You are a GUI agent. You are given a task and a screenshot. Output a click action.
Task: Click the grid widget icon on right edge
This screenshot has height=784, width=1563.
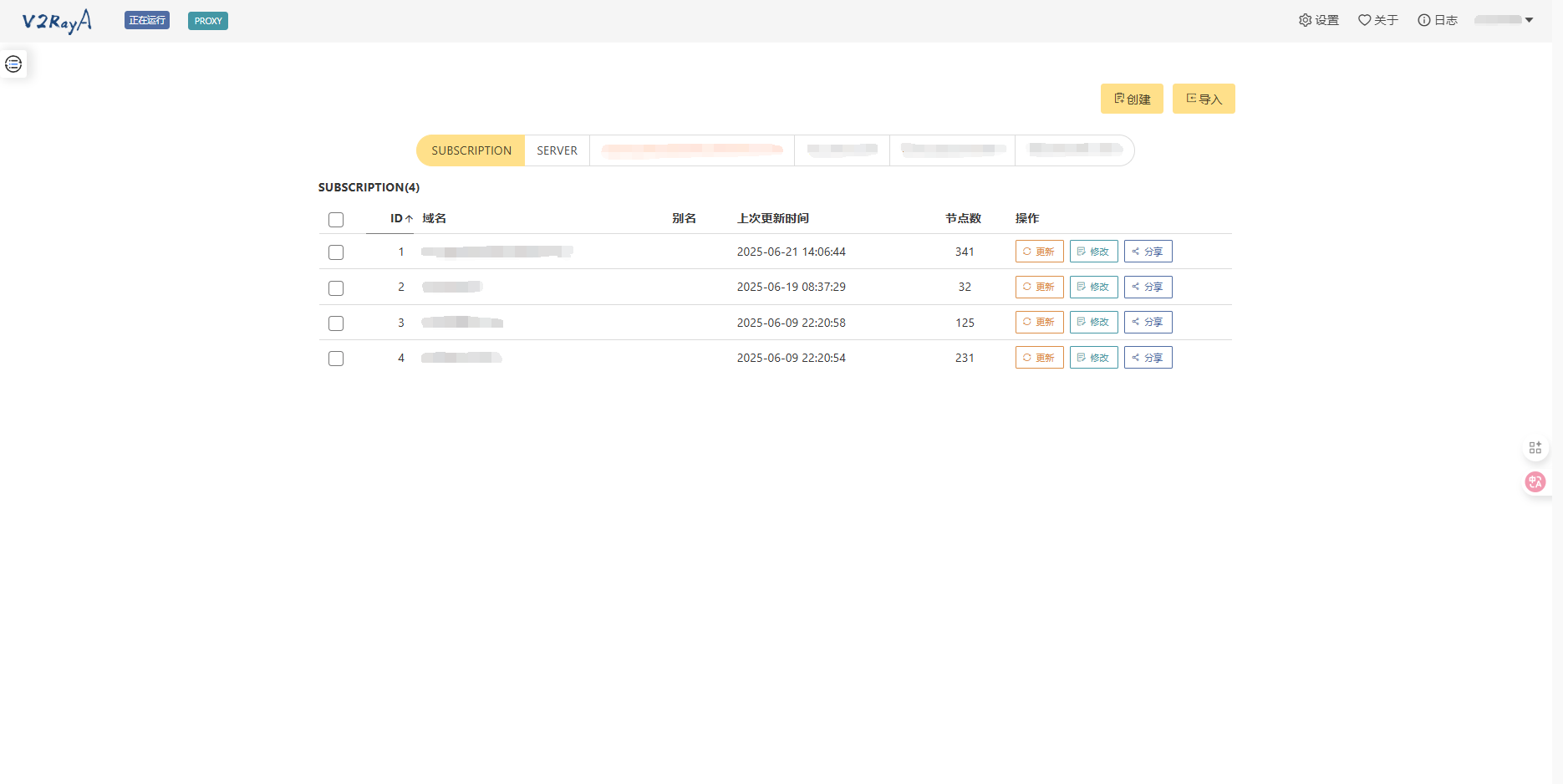pos(1535,448)
